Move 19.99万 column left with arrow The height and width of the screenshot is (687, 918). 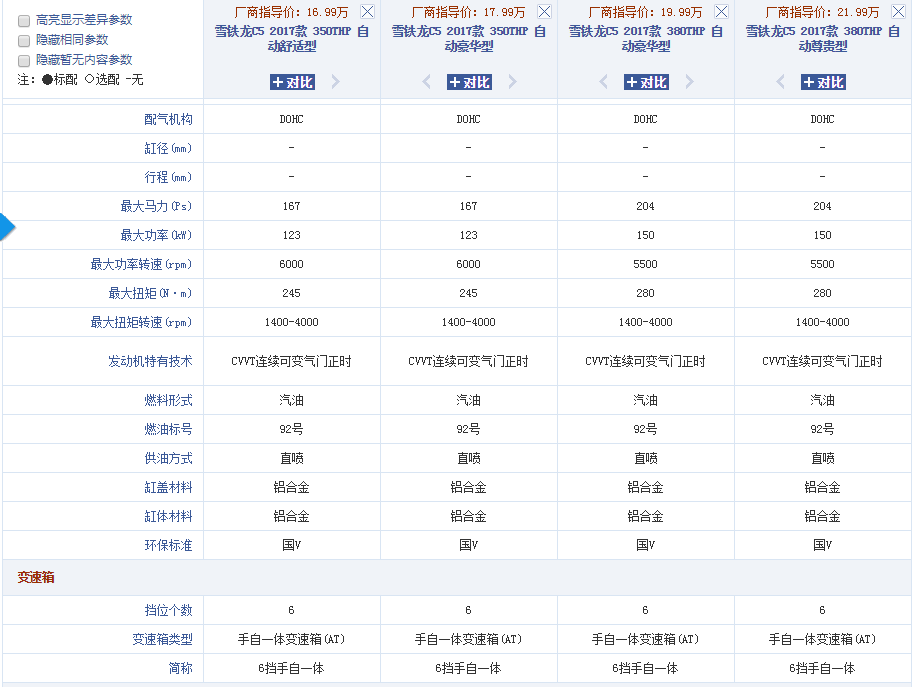[604, 82]
